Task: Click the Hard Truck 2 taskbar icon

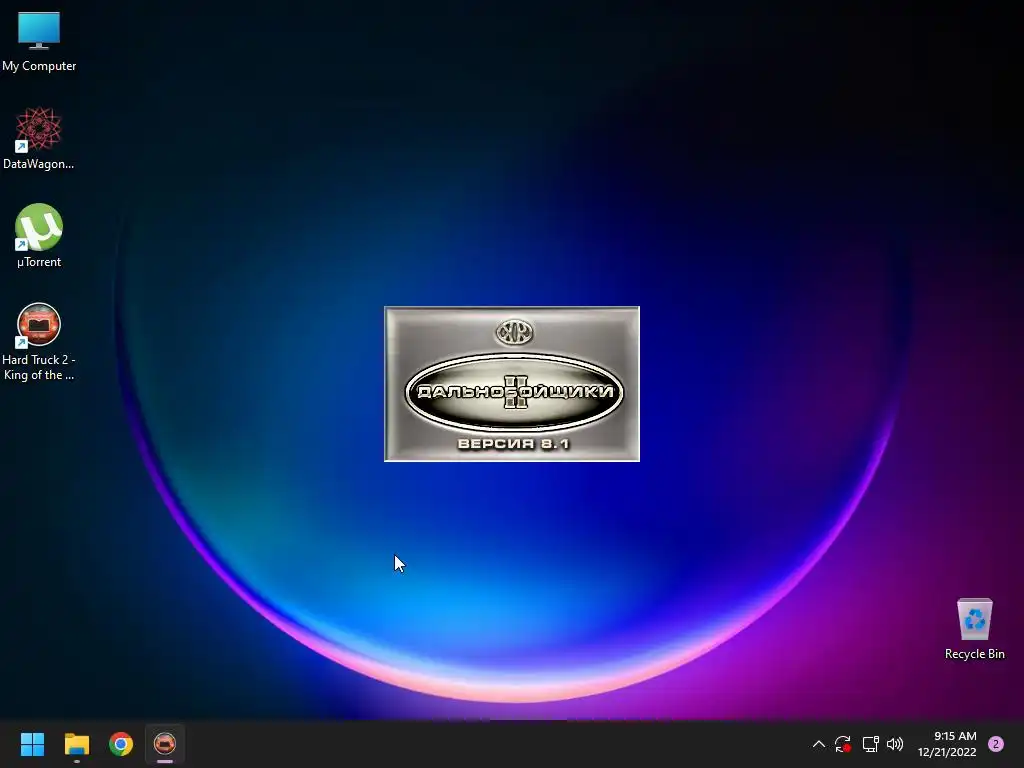Action: tap(165, 744)
